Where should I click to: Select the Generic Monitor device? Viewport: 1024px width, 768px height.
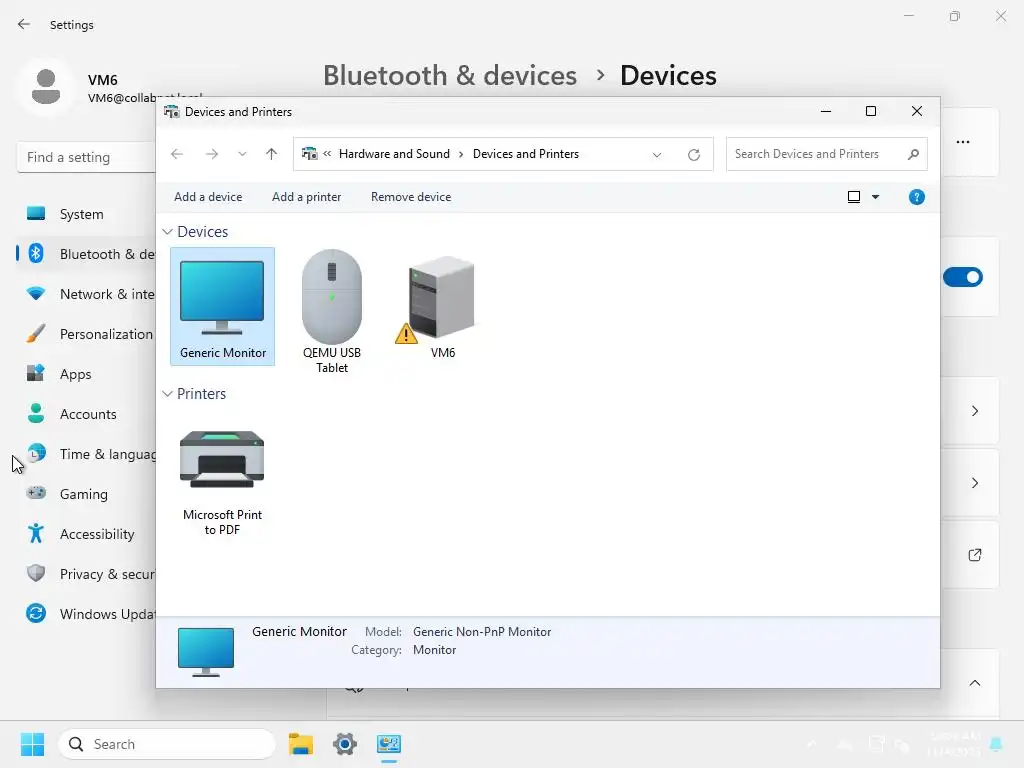(222, 306)
